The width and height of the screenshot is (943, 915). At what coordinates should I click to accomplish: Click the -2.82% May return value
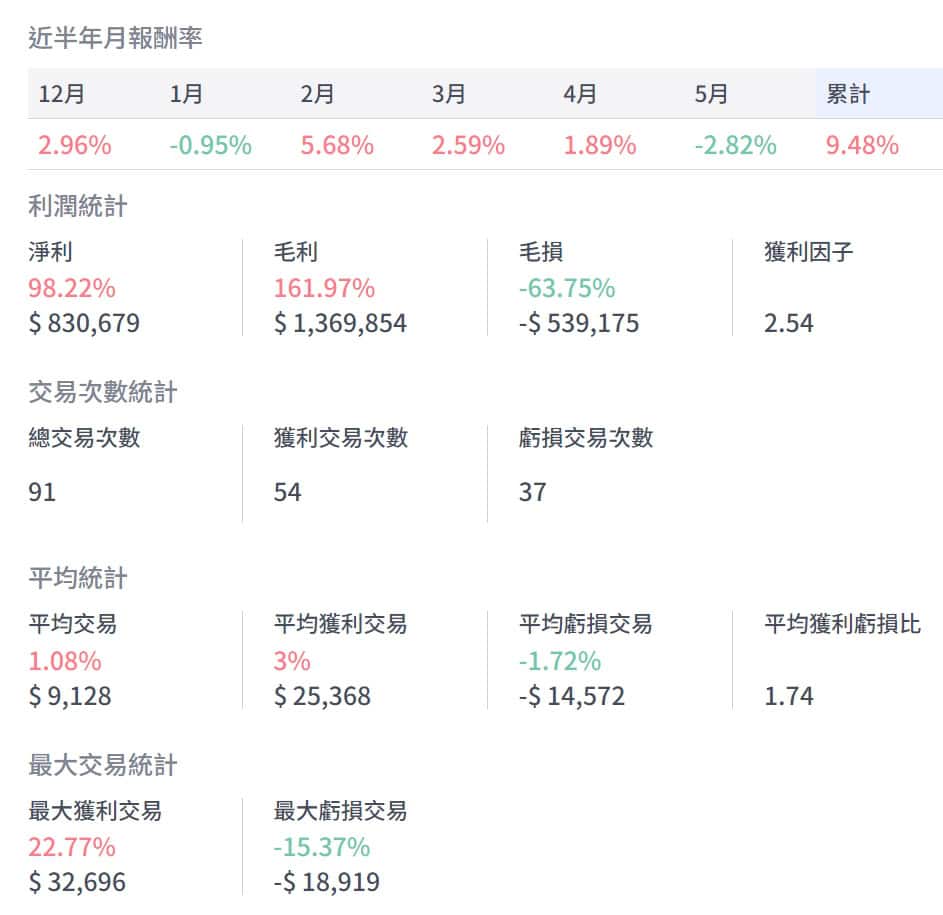735,146
